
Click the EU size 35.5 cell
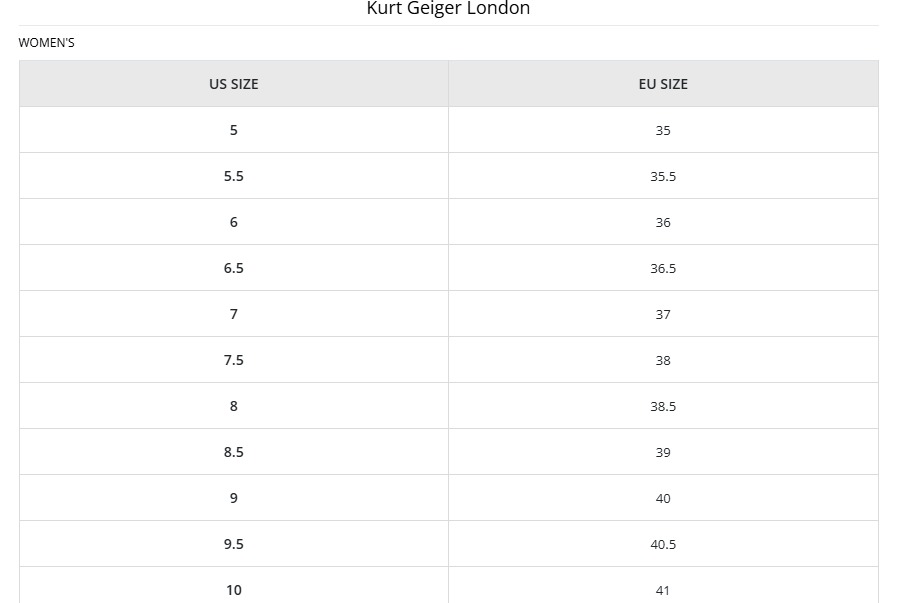pos(663,176)
